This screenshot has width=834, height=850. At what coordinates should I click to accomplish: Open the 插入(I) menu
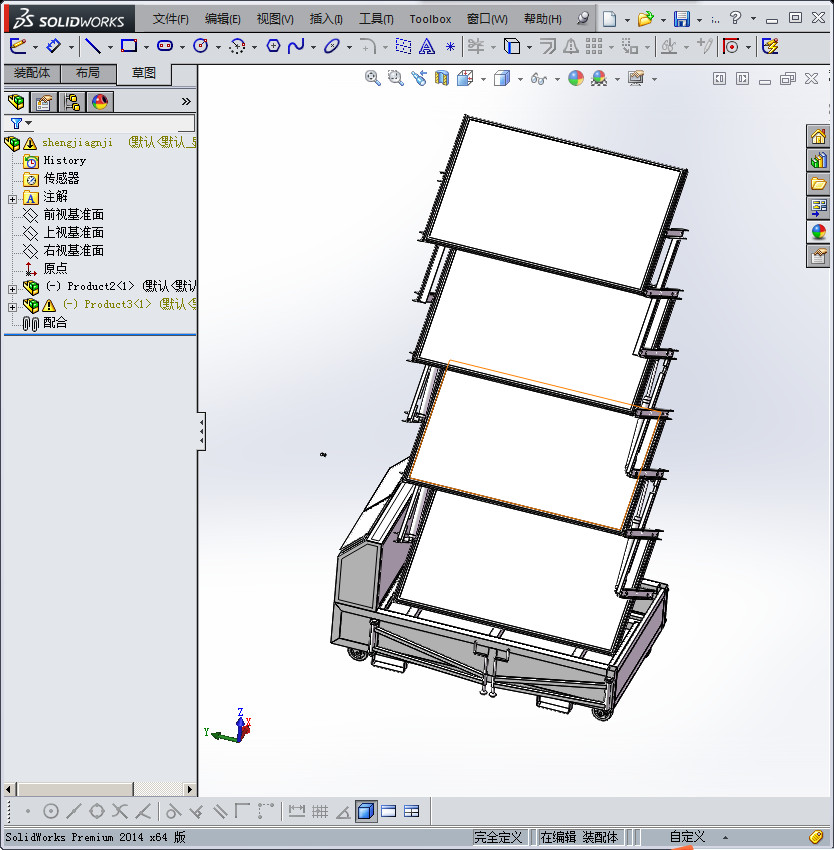point(326,19)
